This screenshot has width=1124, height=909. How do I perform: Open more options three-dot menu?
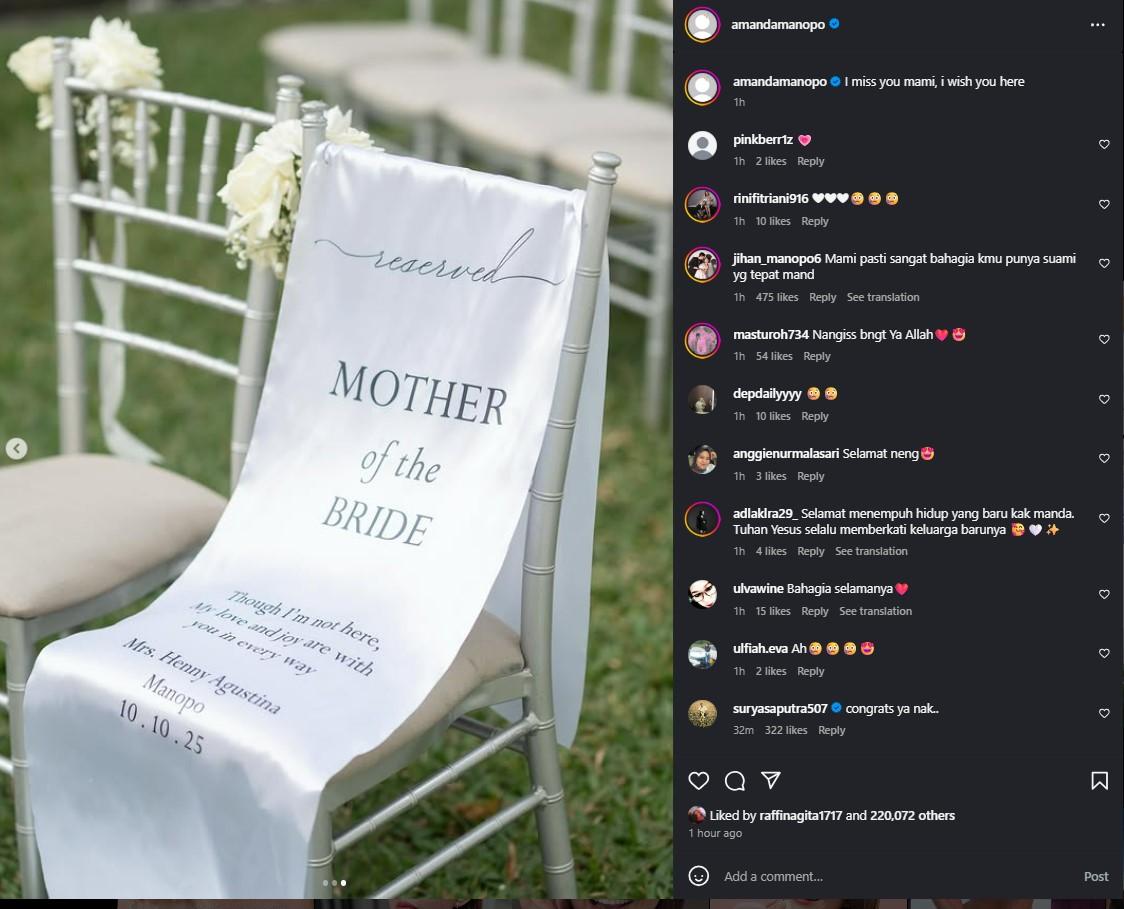coord(1097,25)
